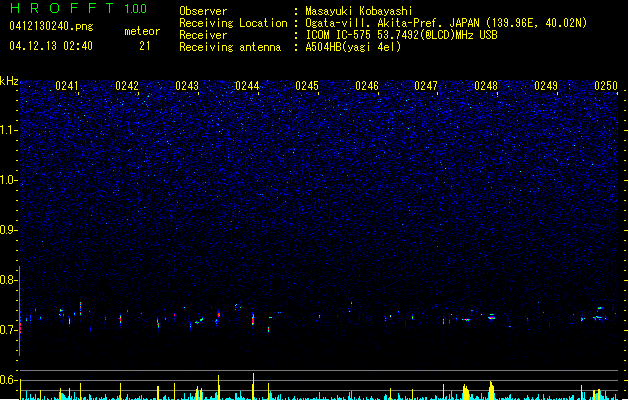Click the 0246 time marker

[x=367, y=86]
